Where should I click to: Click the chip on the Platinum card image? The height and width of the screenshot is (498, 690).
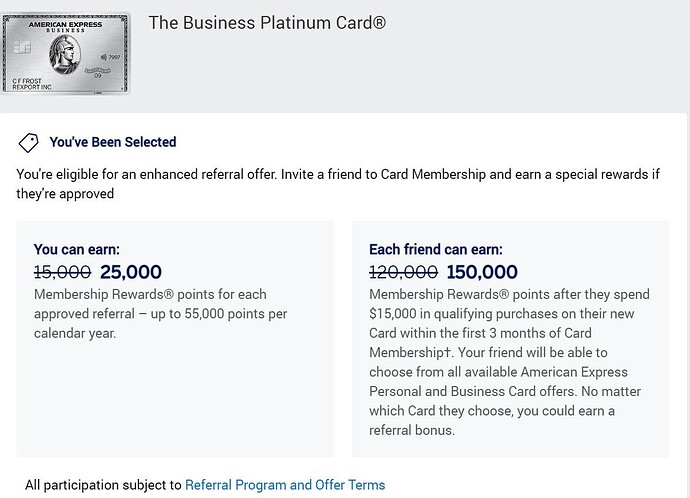22,47
